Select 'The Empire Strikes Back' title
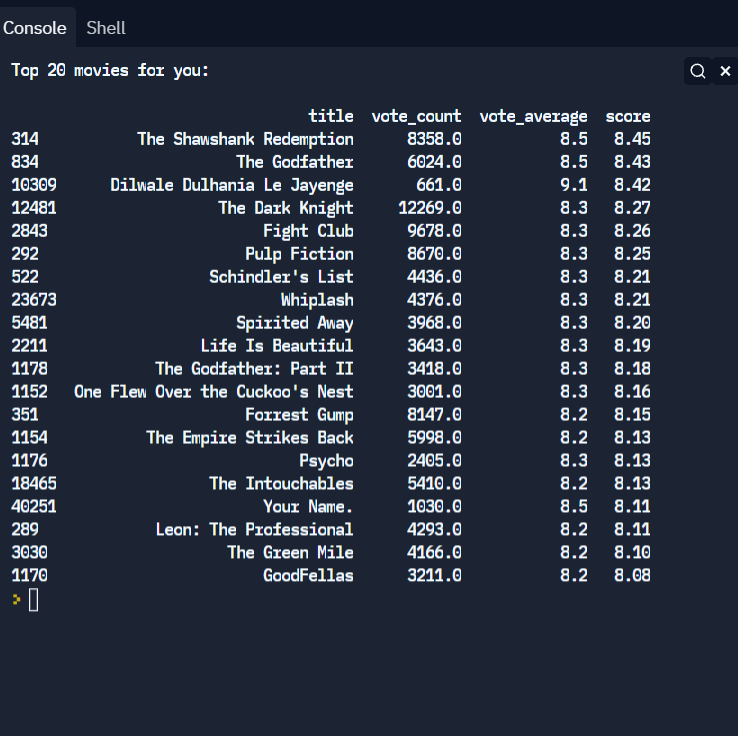This screenshot has width=738, height=736. [250, 438]
